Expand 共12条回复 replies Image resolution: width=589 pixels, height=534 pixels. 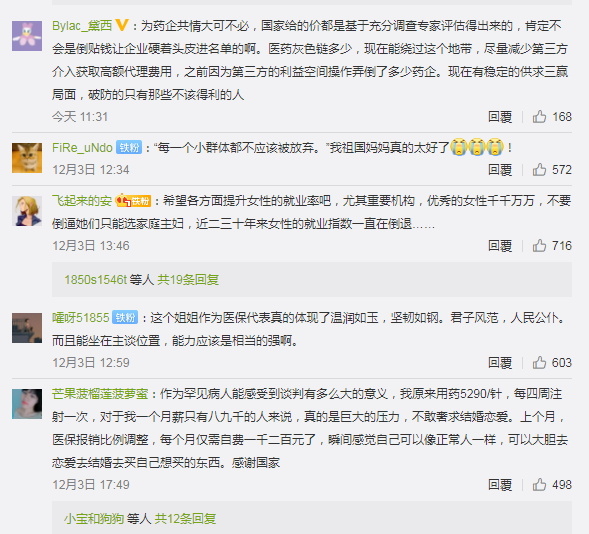186,519
